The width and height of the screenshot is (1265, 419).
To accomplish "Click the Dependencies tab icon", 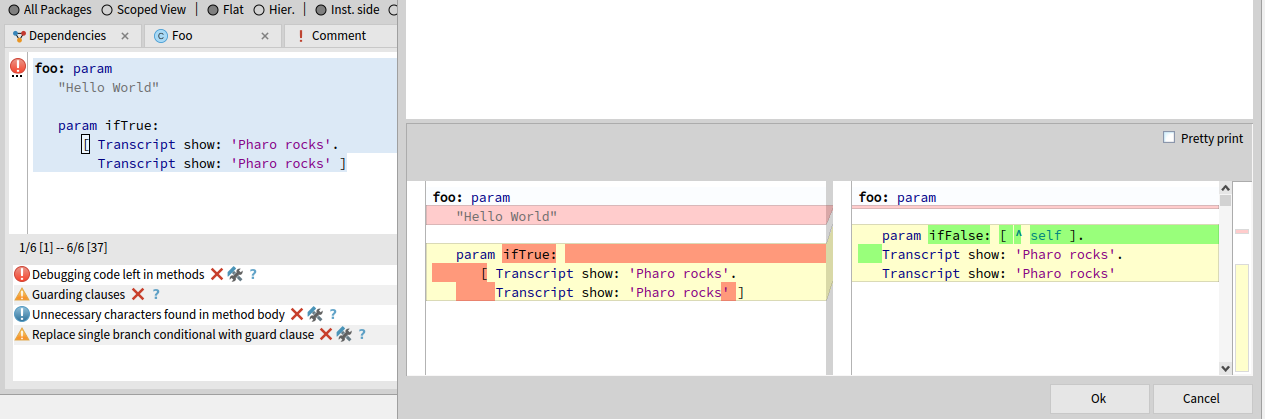I will [19, 36].
